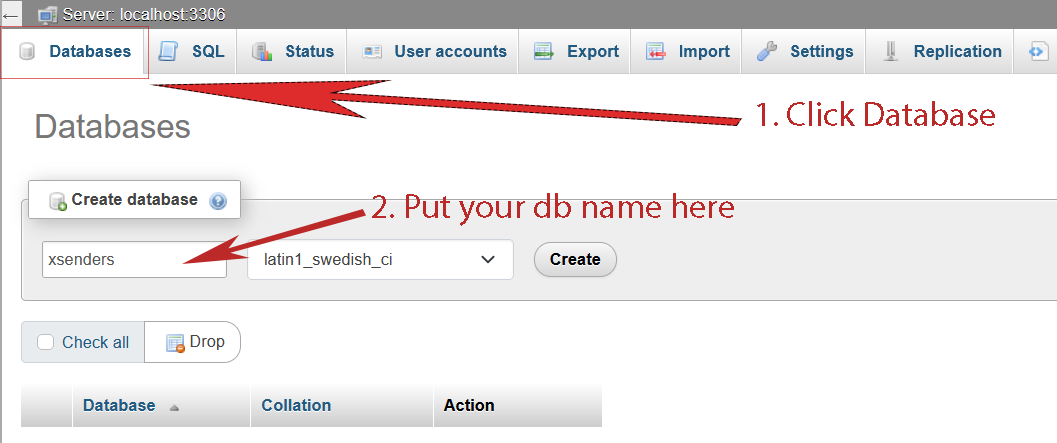This screenshot has height=443, width=1057.
Task: Click the database name input field
Action: [x=134, y=260]
